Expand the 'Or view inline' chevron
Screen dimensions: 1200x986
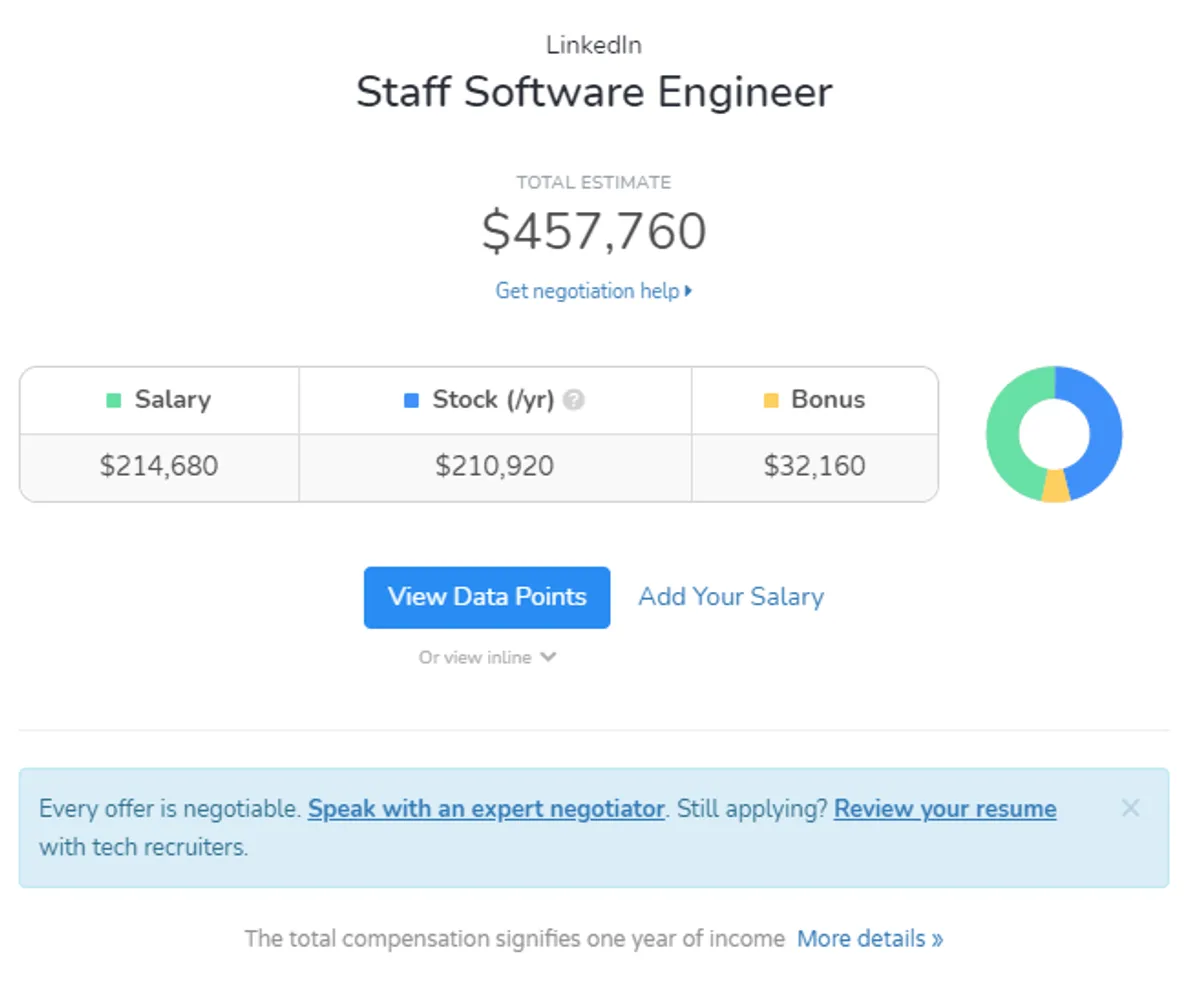[548, 657]
